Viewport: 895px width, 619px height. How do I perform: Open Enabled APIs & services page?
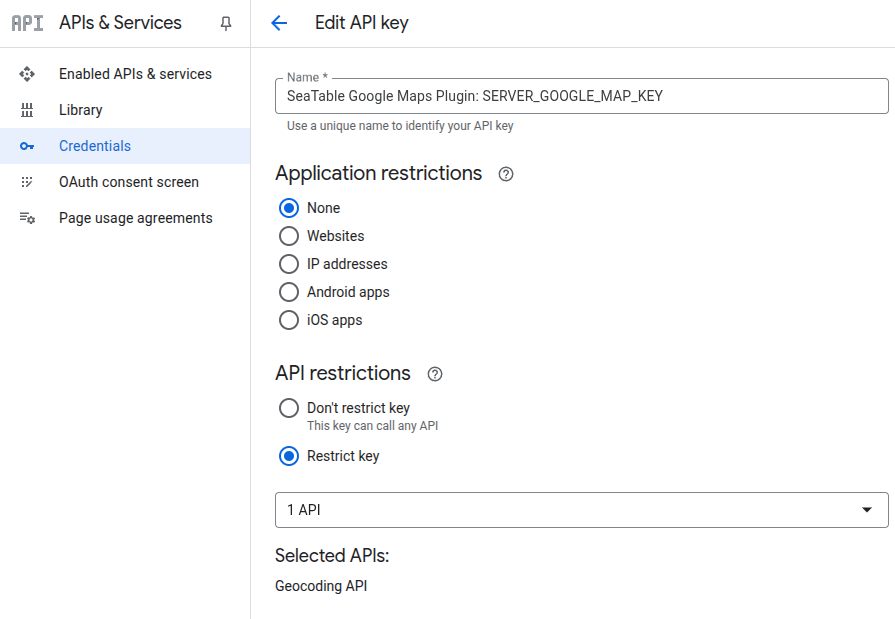click(135, 74)
